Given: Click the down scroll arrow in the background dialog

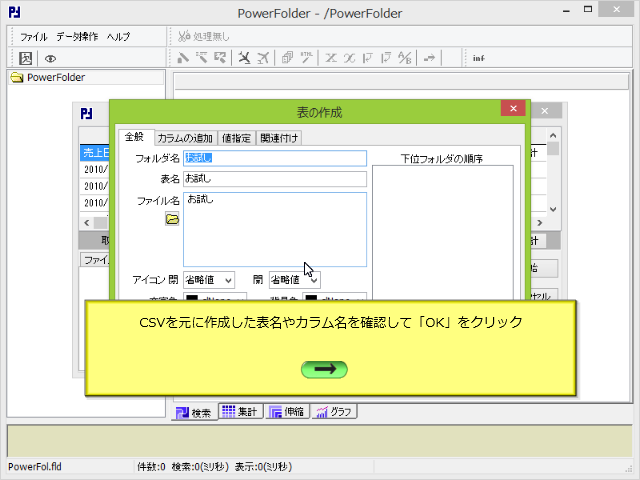Looking at the screenshot, I should 553,209.
